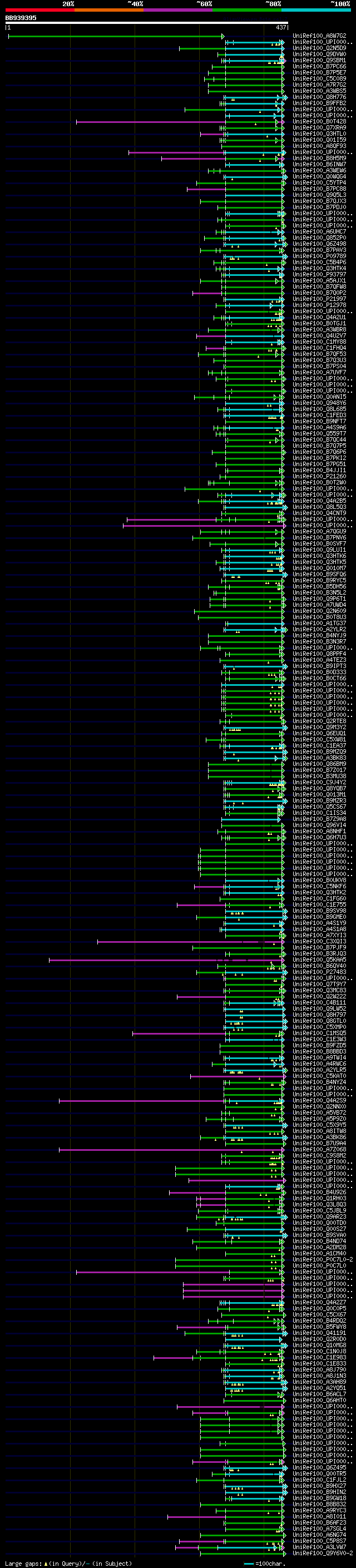Image resolution: width=356 pixels, height=1568 pixels.
Task: Click the purple ~60% identity legend segment
Action: (x=179, y=10)
